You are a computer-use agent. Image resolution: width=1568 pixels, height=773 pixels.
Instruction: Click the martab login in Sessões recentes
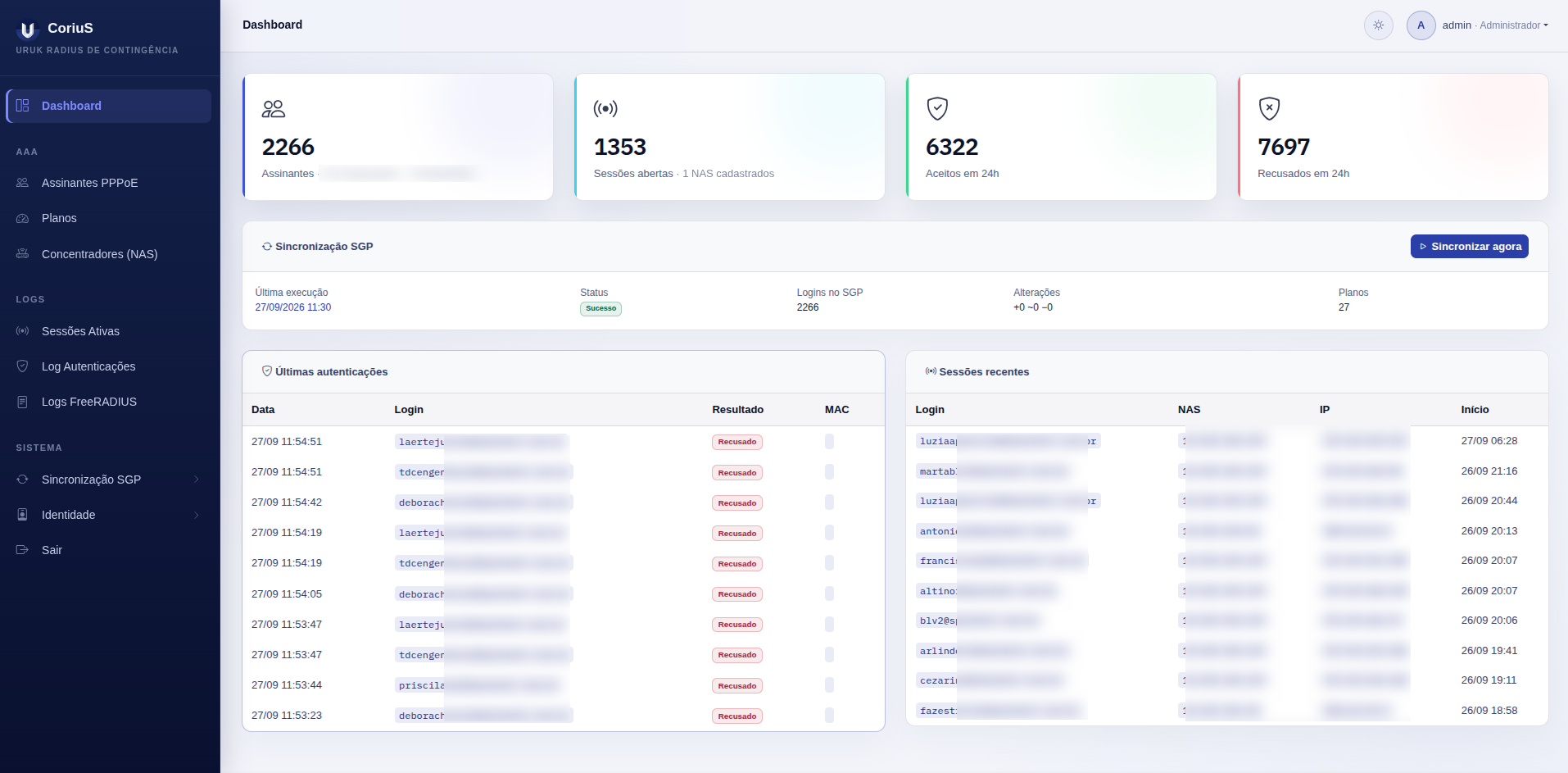point(994,471)
